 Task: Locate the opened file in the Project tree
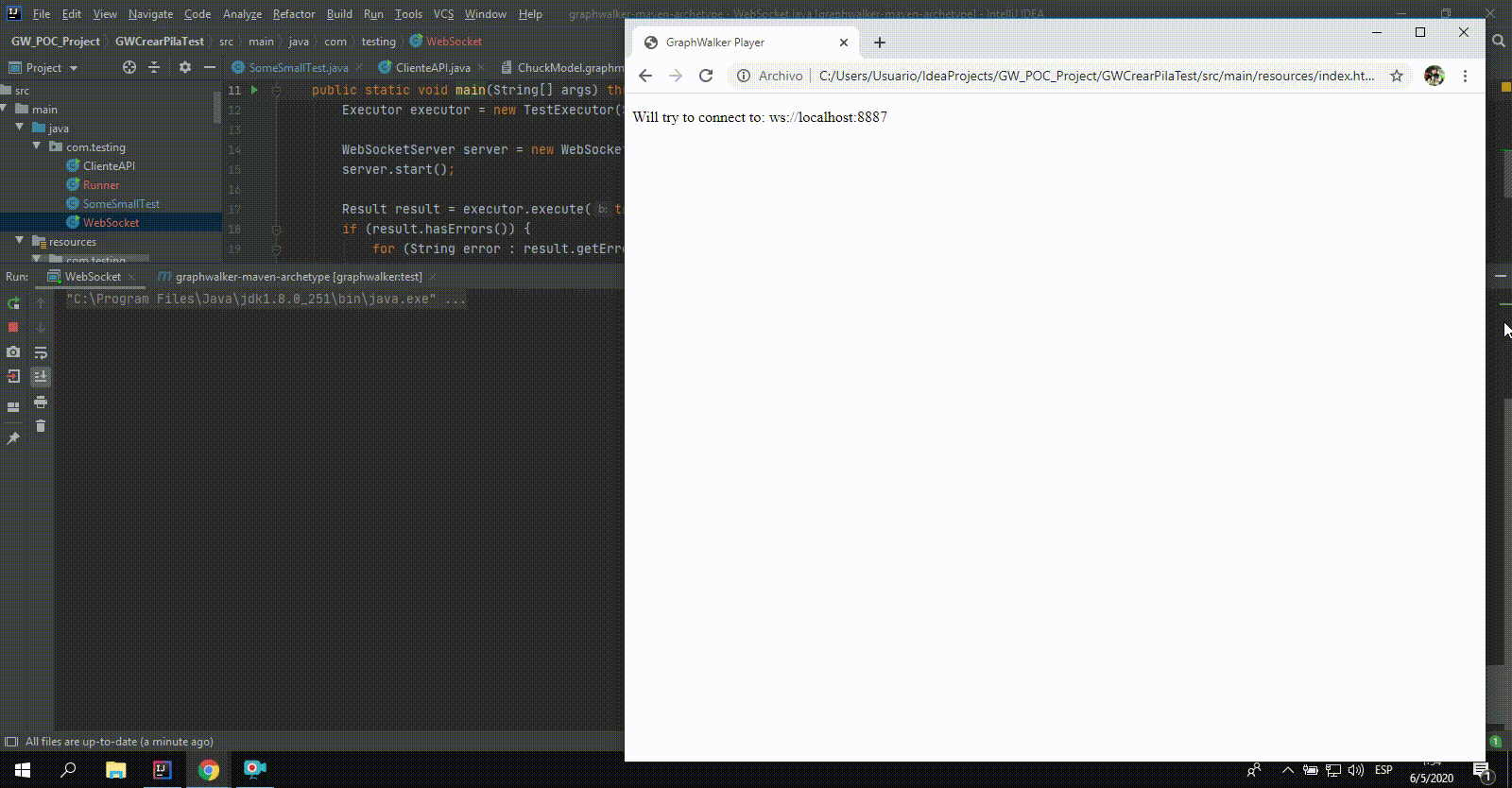(x=129, y=67)
